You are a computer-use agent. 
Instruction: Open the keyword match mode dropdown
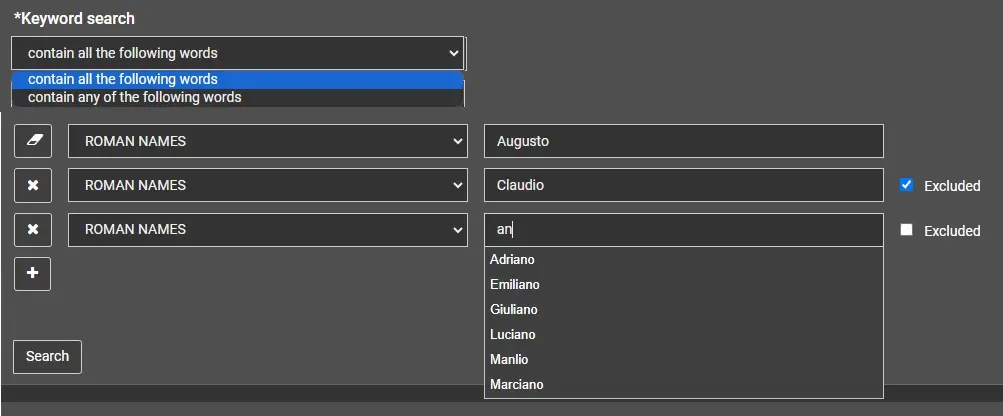point(238,53)
